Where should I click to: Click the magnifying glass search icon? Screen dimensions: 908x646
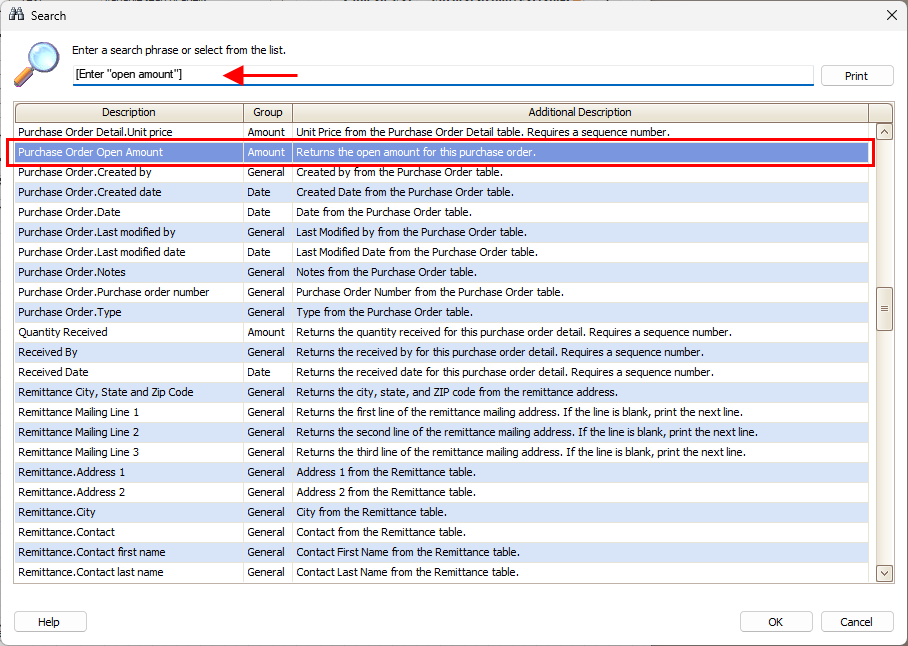(x=36, y=64)
